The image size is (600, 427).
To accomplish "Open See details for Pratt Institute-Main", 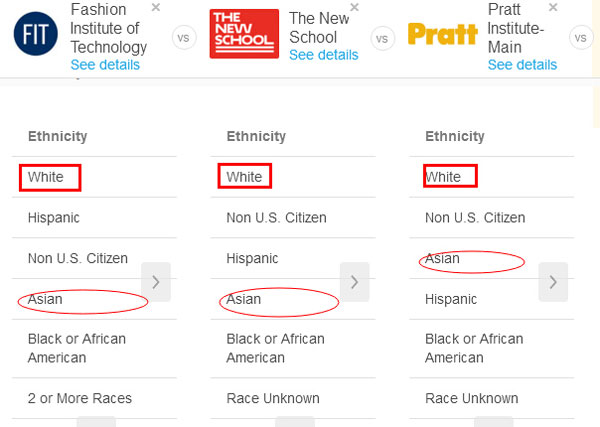I will point(522,65).
